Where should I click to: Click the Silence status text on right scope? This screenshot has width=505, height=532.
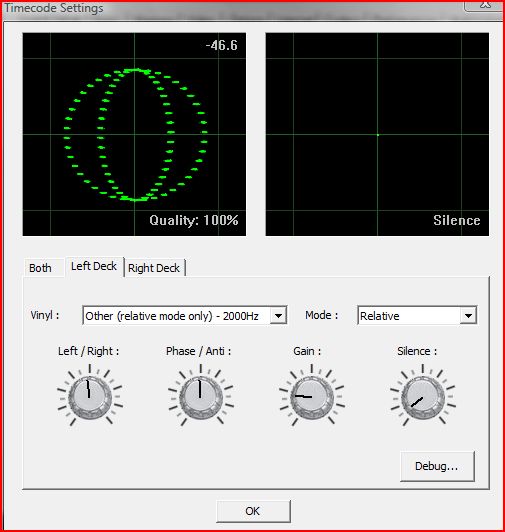coord(457,221)
